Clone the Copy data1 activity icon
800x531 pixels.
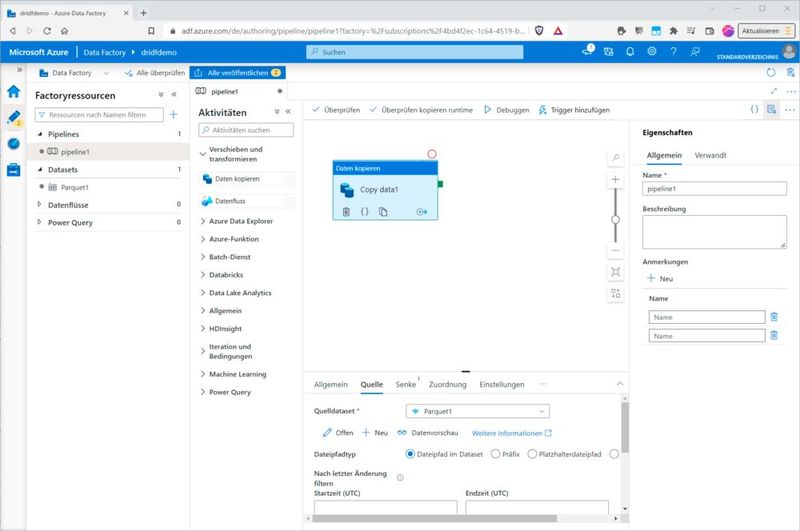(383, 212)
